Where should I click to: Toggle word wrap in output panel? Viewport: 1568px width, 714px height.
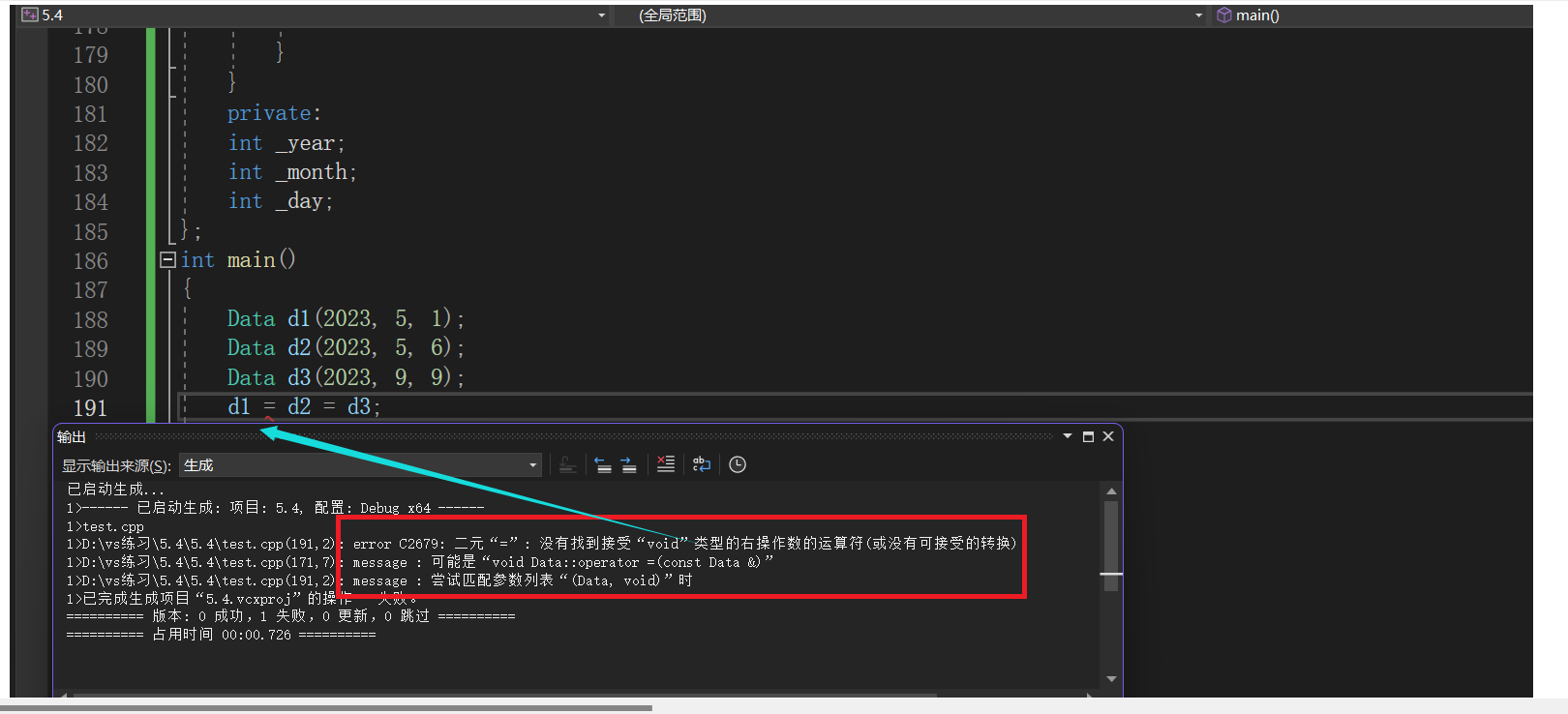(702, 465)
